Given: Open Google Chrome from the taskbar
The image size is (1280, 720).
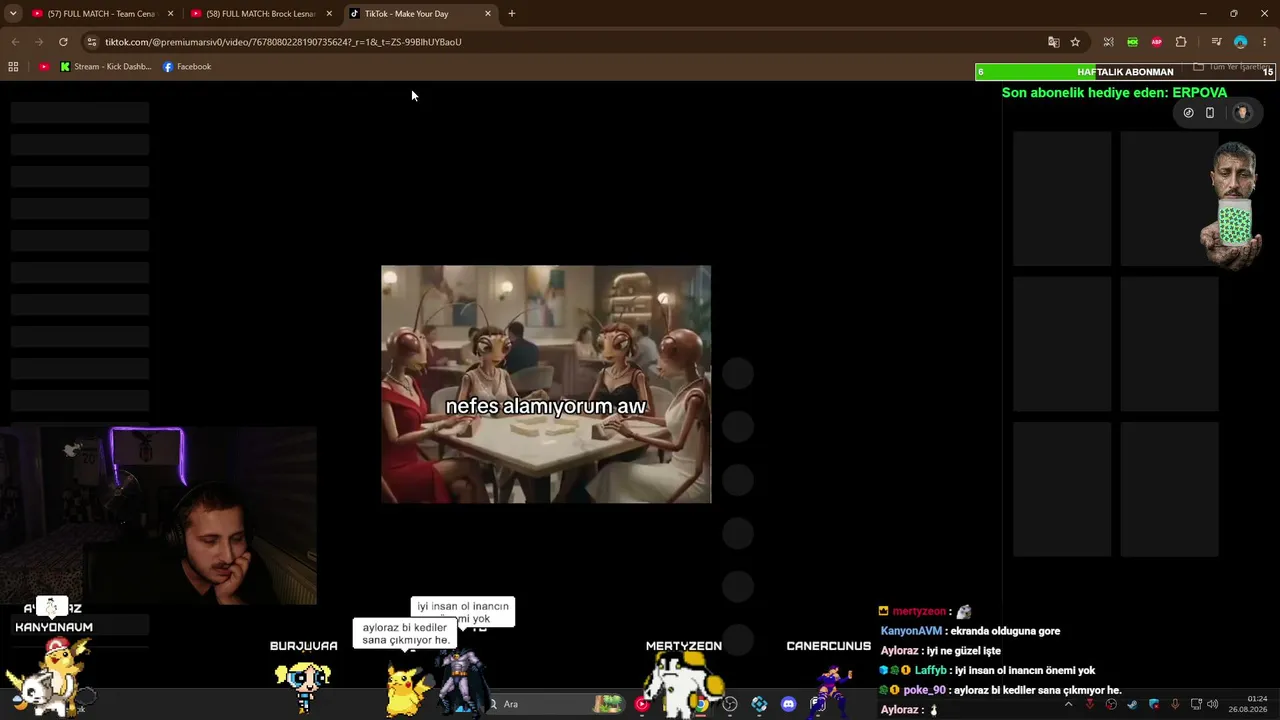Looking at the screenshot, I should 701,704.
